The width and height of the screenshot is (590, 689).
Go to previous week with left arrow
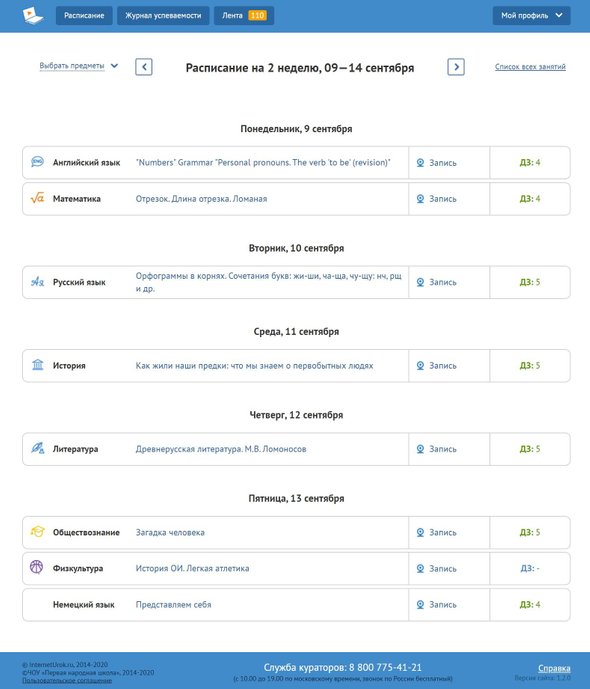click(x=144, y=67)
